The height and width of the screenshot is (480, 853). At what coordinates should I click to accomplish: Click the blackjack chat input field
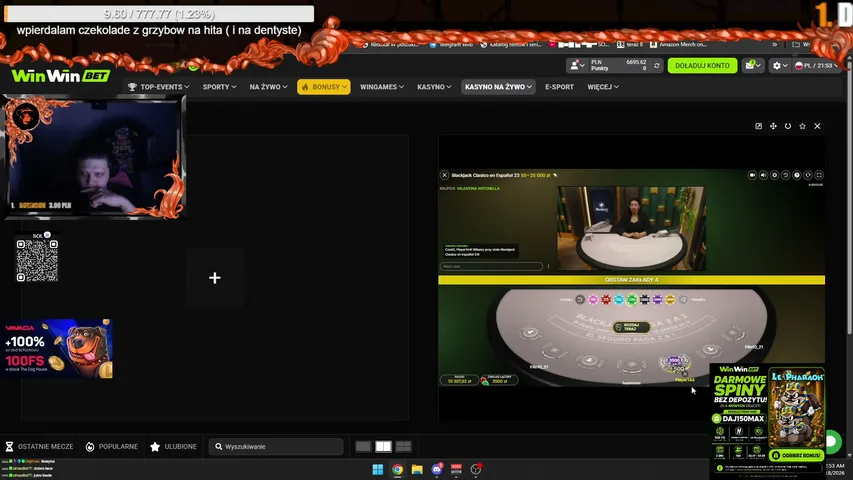491,266
